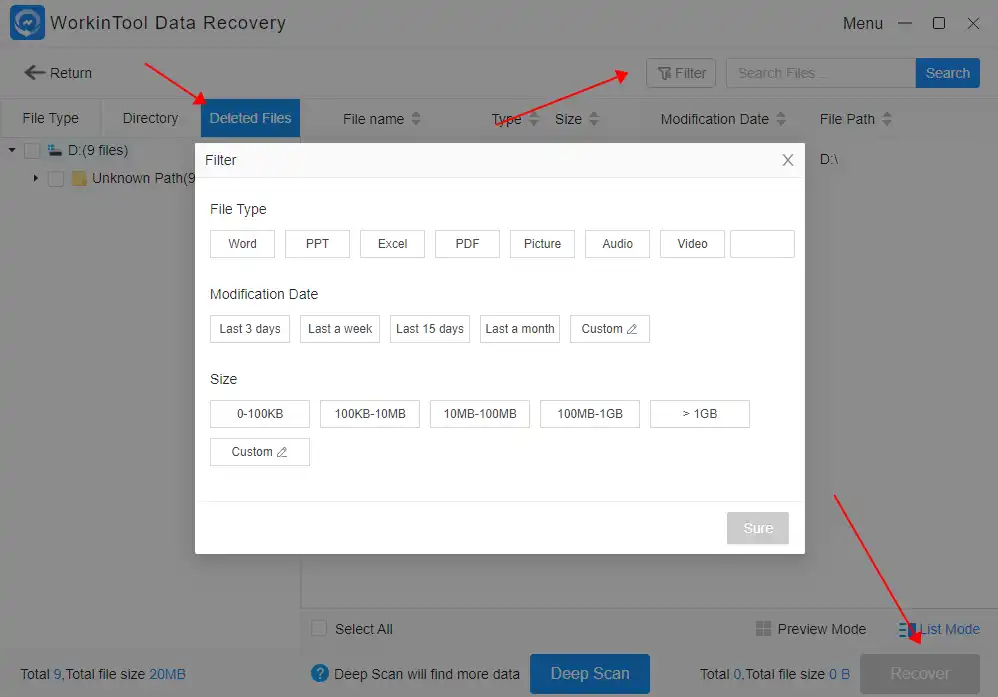Check the D:(9 files) checkbox
Image resolution: width=998 pixels, height=697 pixels.
32,151
